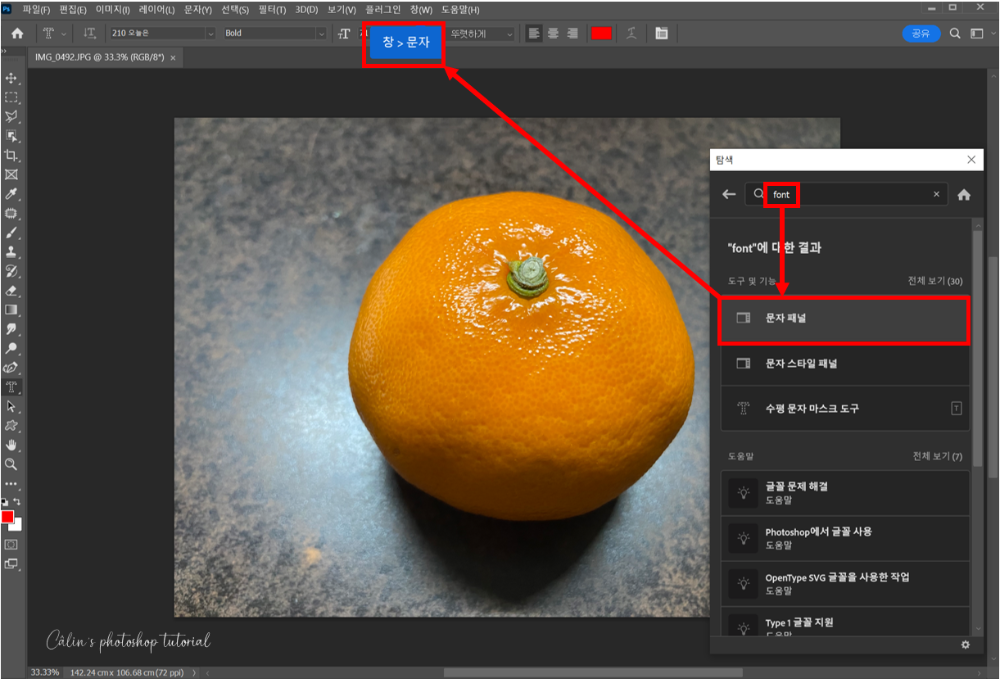Open the workspace switcher dropdown
Viewport: 1000px width, 680px height.
click(x=981, y=33)
